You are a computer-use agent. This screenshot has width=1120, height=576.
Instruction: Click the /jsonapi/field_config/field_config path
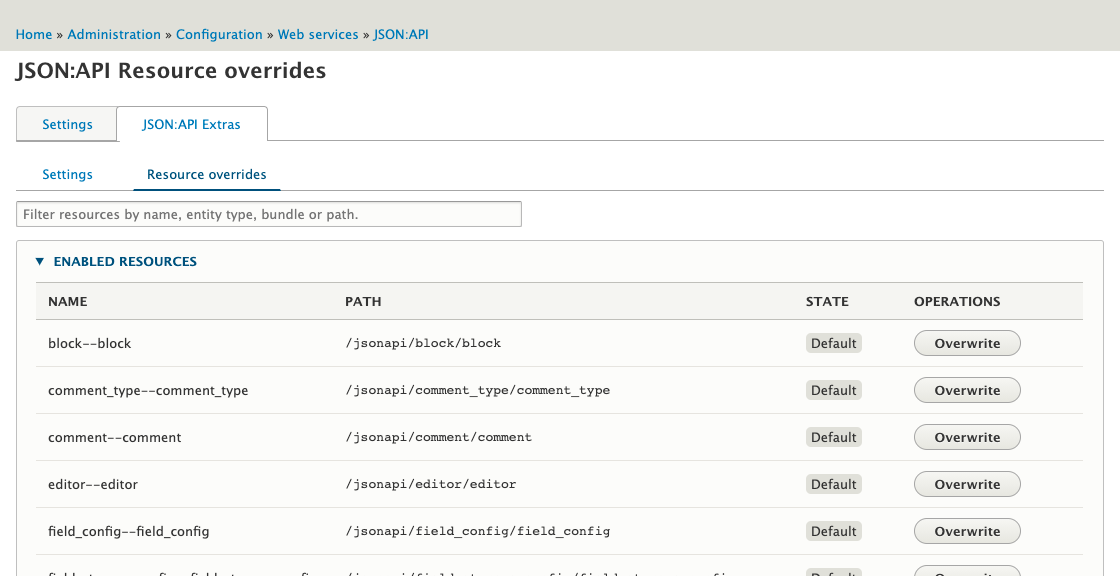[x=478, y=531]
